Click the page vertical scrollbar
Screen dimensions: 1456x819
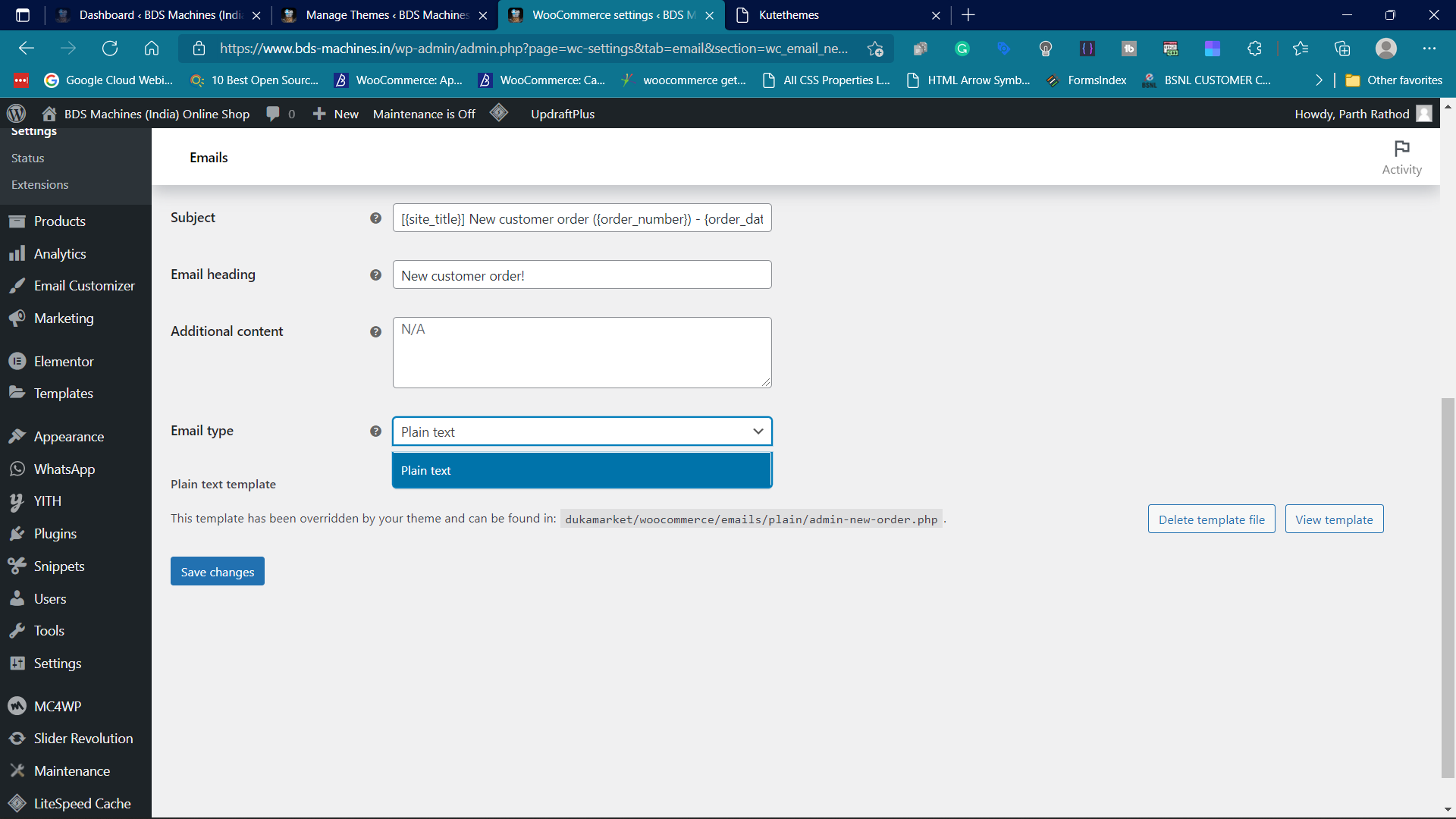1448,588
